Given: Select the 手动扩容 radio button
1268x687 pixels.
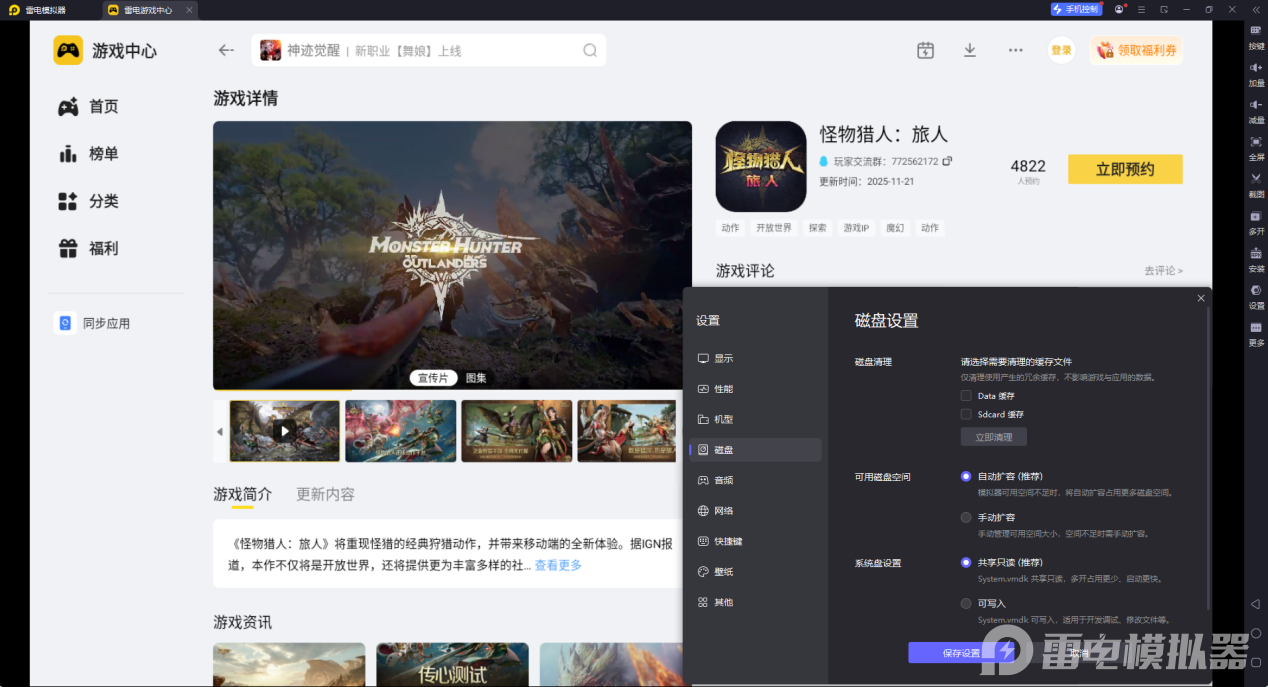Looking at the screenshot, I should [x=965, y=517].
